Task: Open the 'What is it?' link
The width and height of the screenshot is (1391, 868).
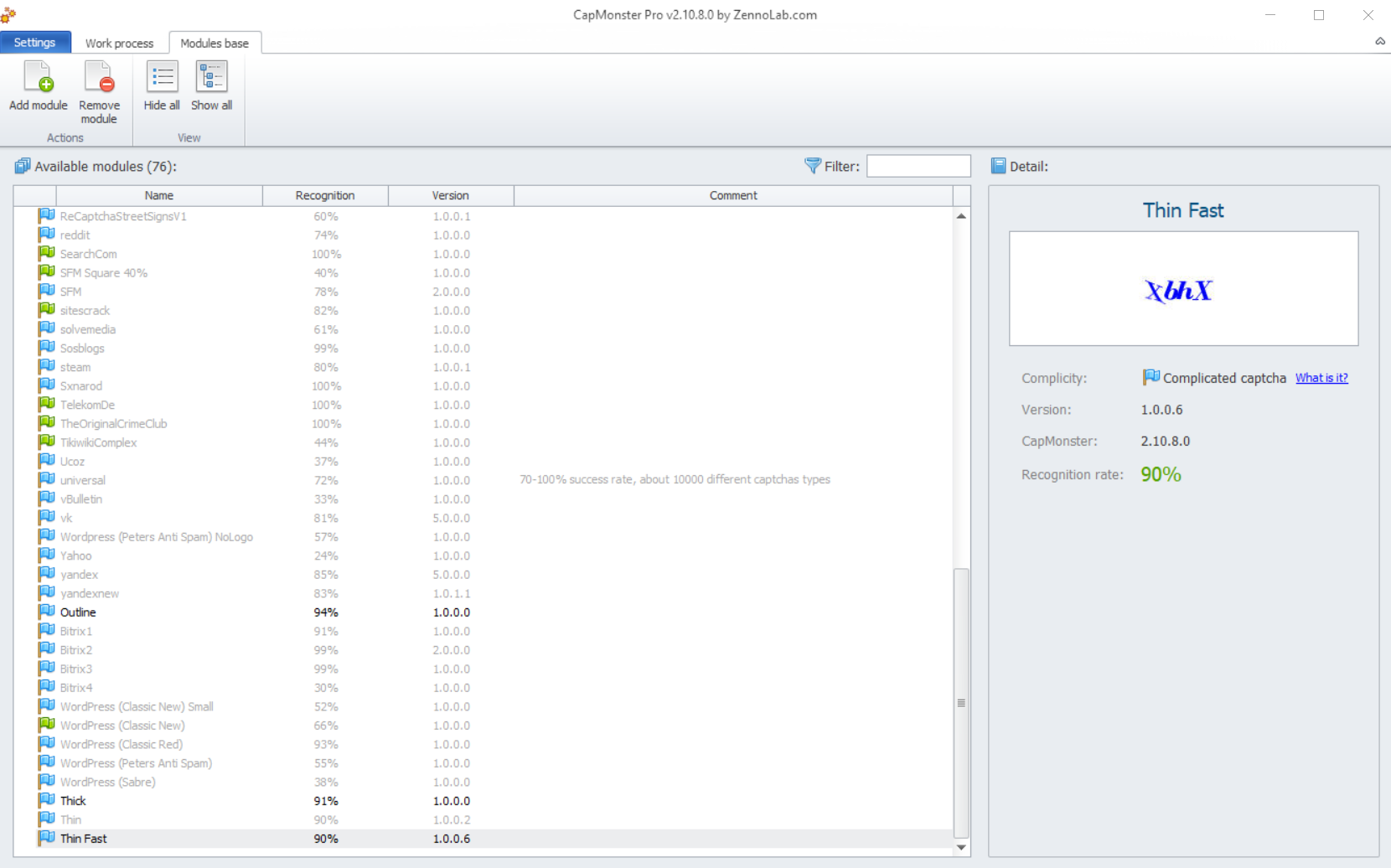Action: tap(1321, 378)
